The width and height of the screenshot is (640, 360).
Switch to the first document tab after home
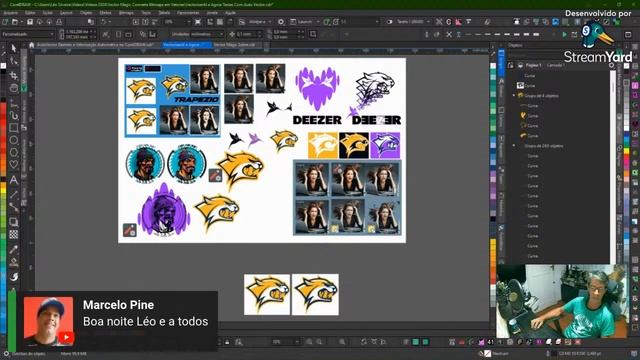pos(95,45)
